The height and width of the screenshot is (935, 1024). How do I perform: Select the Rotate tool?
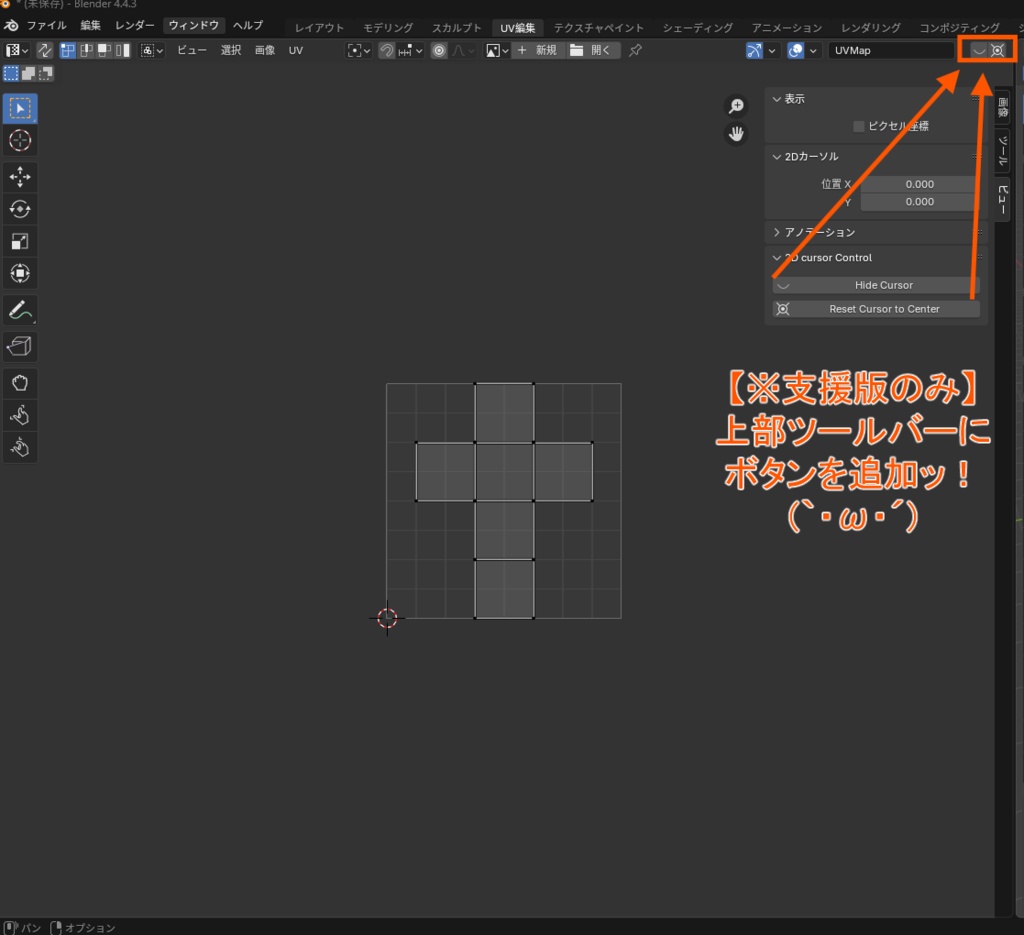[x=20, y=208]
